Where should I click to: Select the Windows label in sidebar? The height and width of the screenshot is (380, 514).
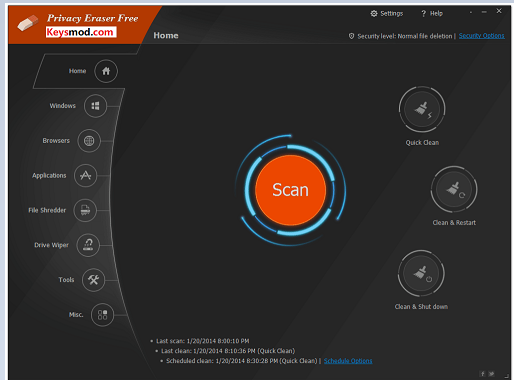point(63,106)
